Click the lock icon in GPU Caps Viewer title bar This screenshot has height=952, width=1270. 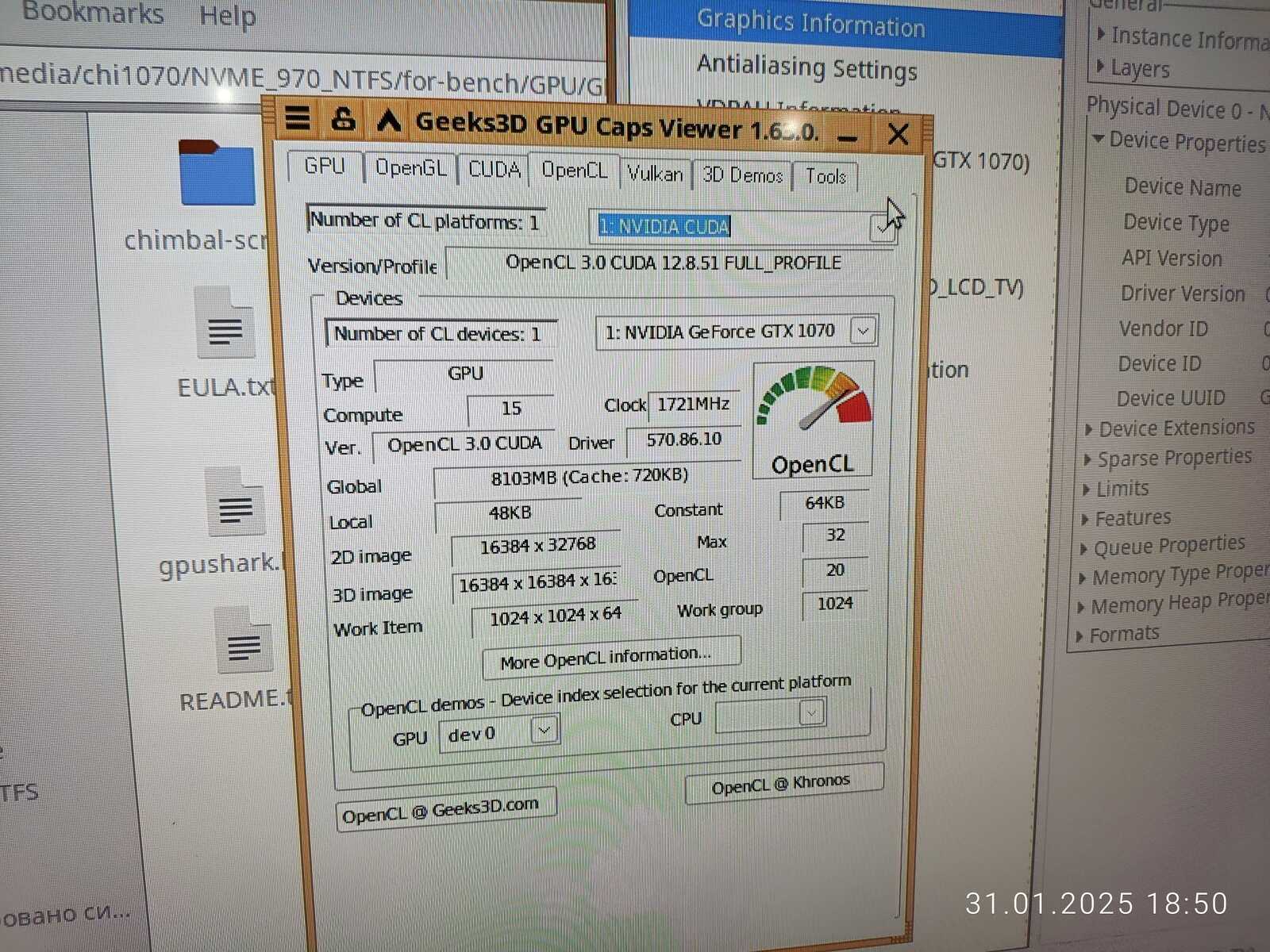[343, 119]
